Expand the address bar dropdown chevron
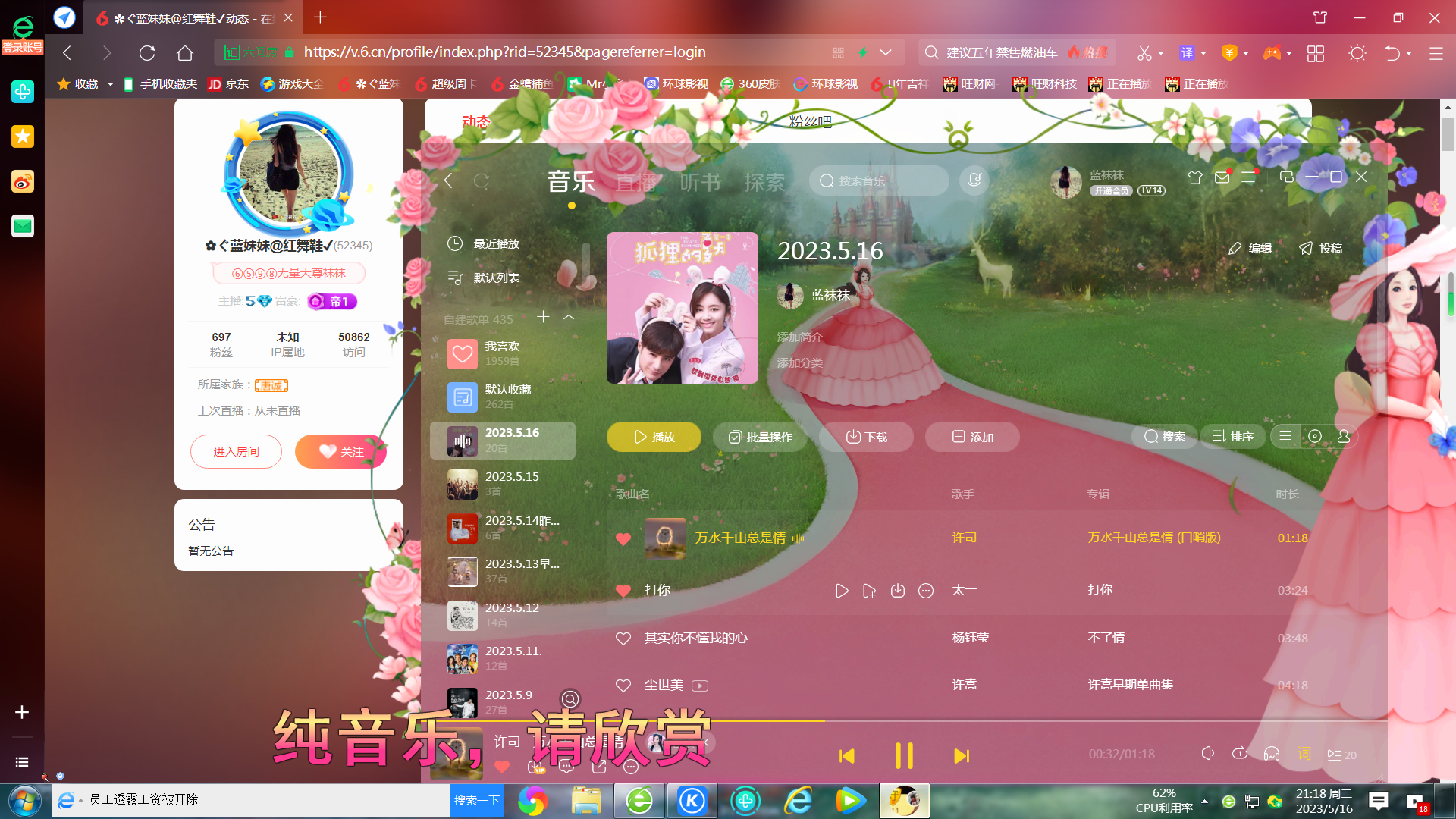This screenshot has width=1456, height=819. click(886, 52)
